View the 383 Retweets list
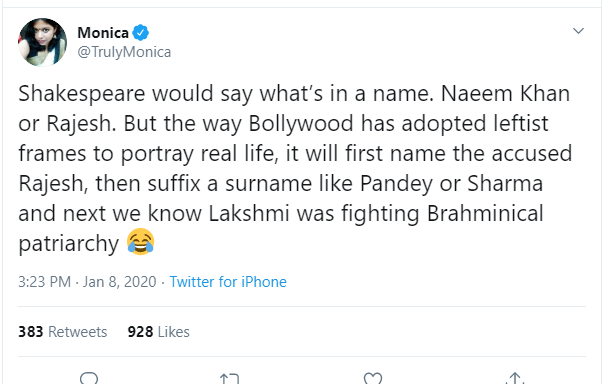 [x=63, y=332]
